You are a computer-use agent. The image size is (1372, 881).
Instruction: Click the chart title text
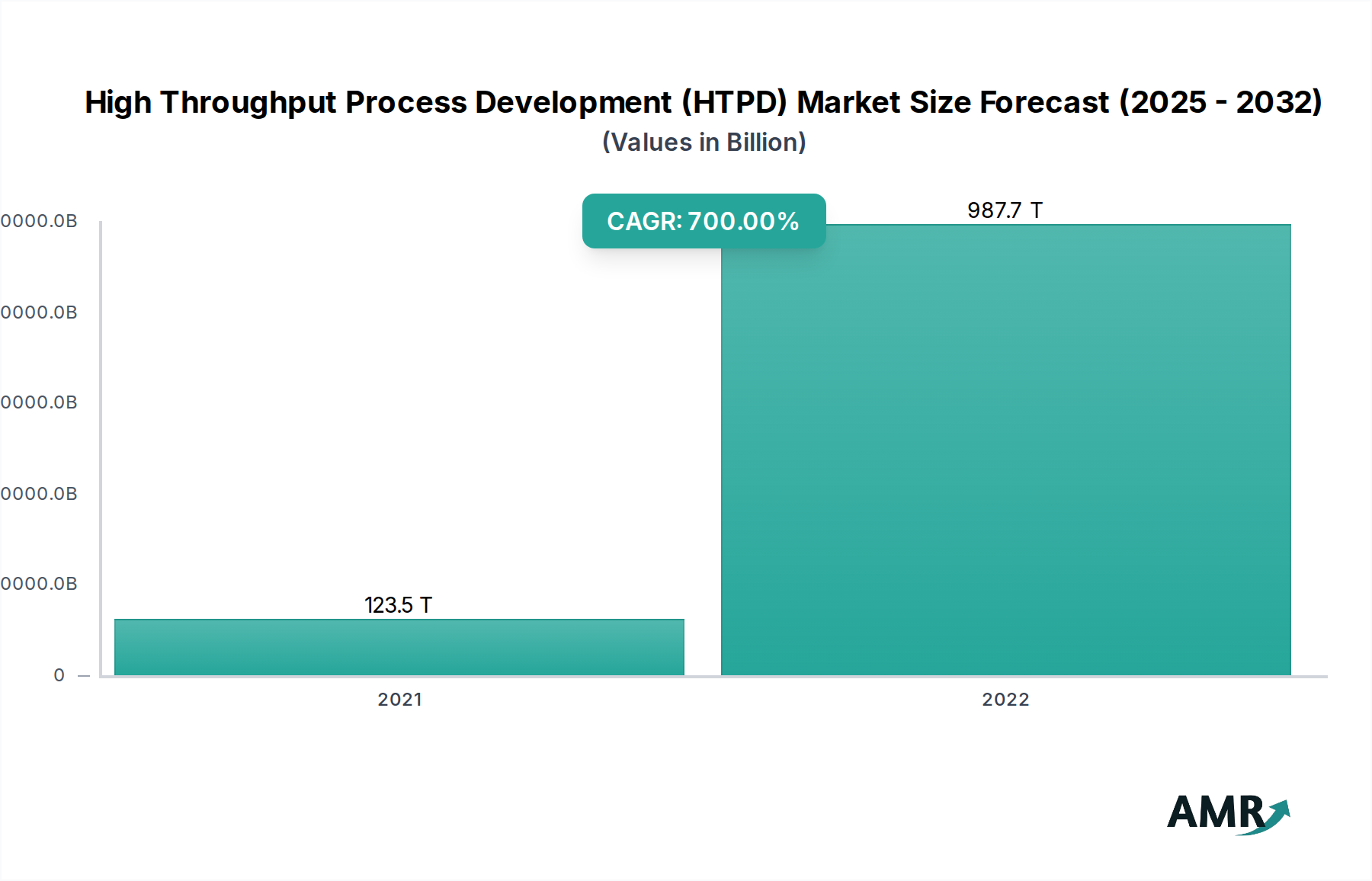point(703,102)
